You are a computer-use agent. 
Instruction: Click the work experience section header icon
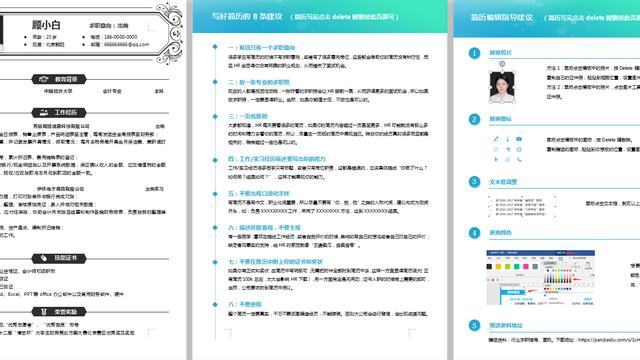click(x=44, y=113)
